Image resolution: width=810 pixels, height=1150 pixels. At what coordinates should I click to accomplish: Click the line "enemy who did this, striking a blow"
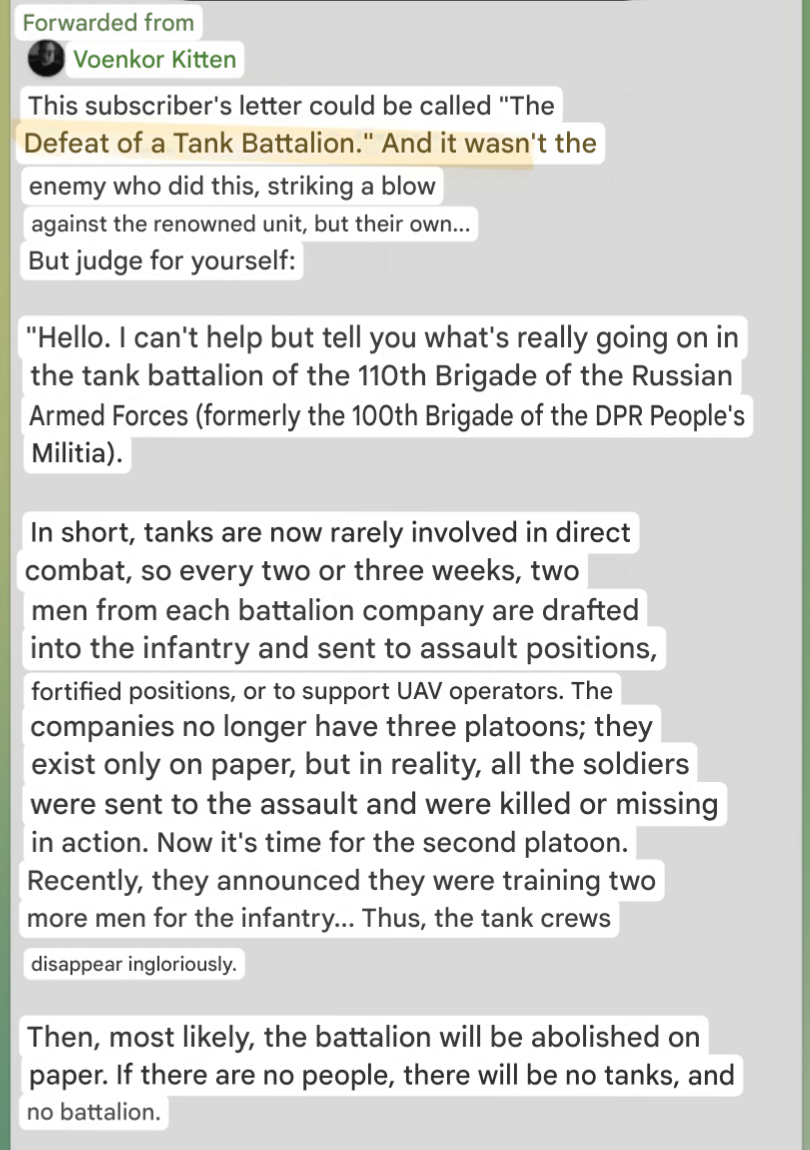pos(232,186)
